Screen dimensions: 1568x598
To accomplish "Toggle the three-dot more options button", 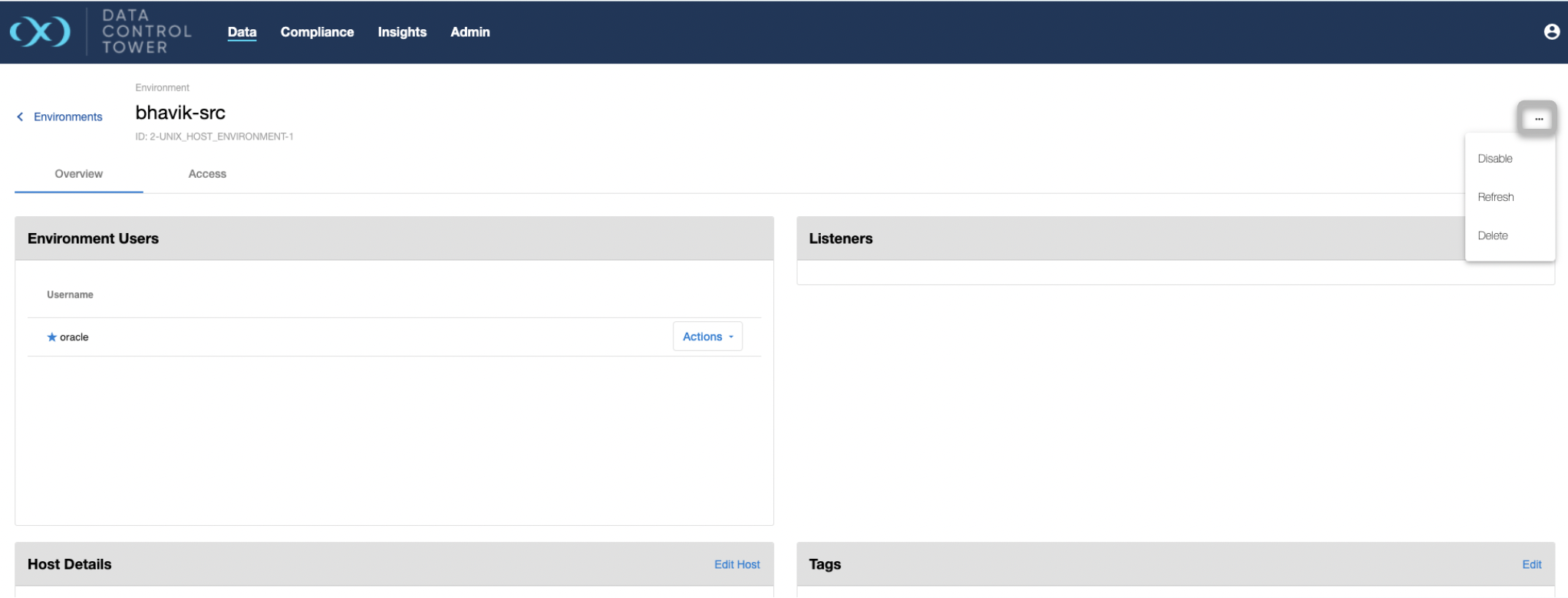I will pyautogui.click(x=1537, y=119).
